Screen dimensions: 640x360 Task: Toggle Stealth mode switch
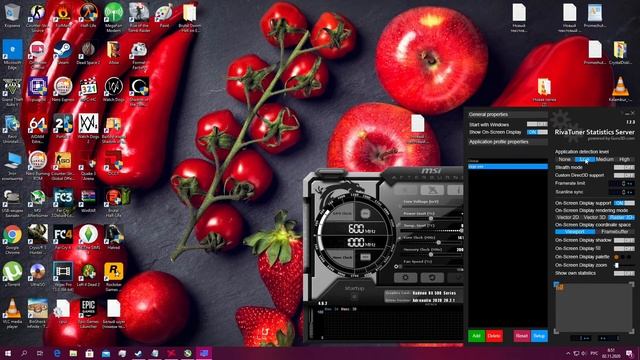tap(624, 167)
